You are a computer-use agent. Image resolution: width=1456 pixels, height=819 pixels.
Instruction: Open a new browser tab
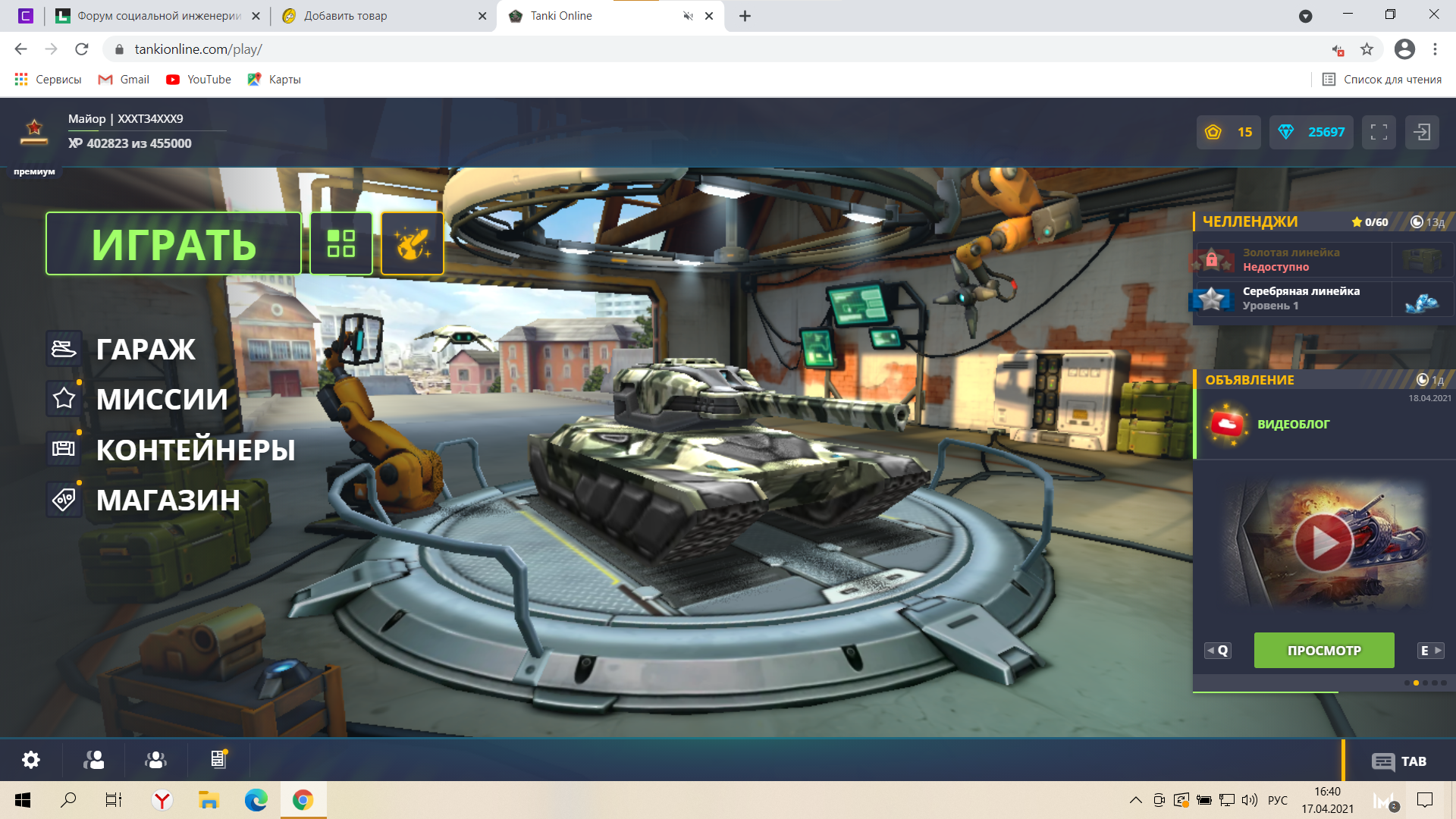[745, 16]
